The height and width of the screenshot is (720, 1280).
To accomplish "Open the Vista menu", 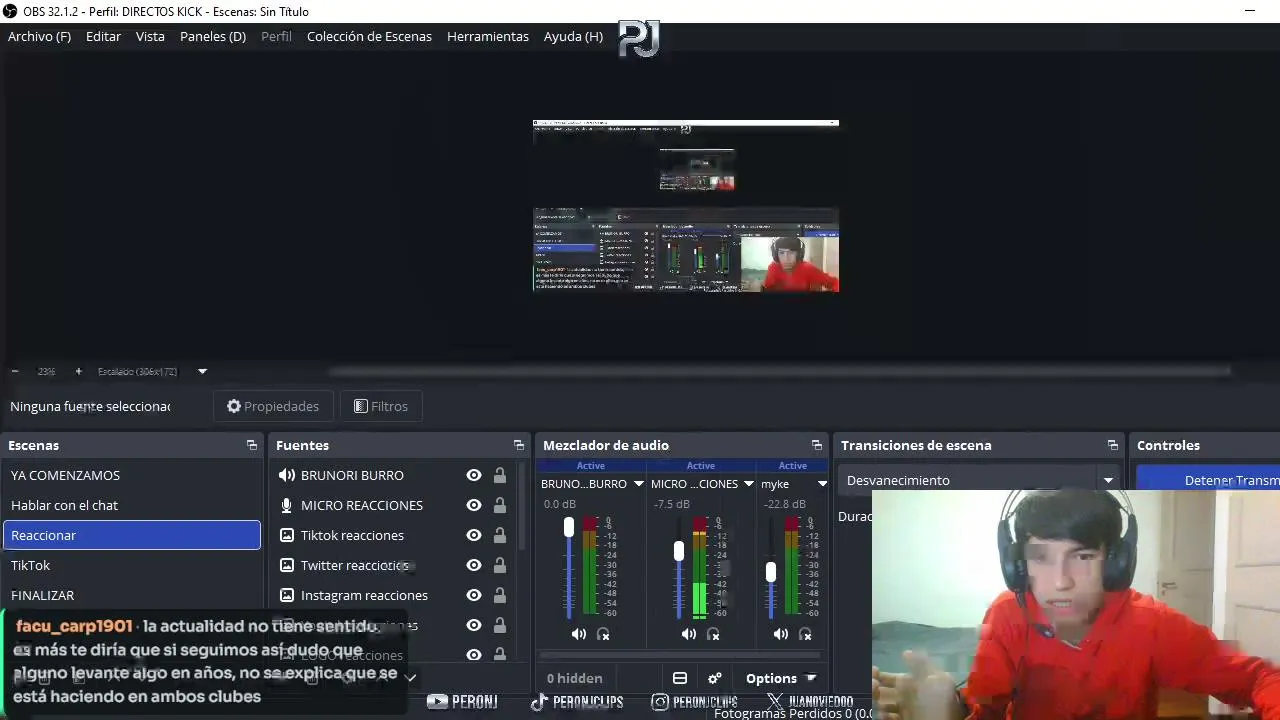I will tap(150, 36).
